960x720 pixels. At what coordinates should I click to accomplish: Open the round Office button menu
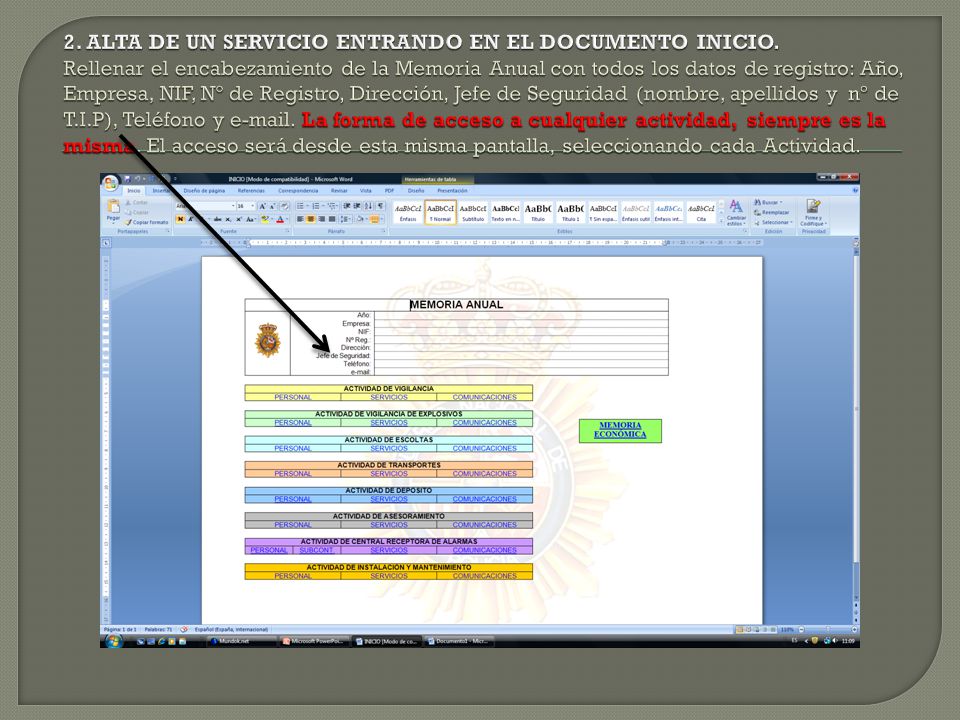click(110, 183)
